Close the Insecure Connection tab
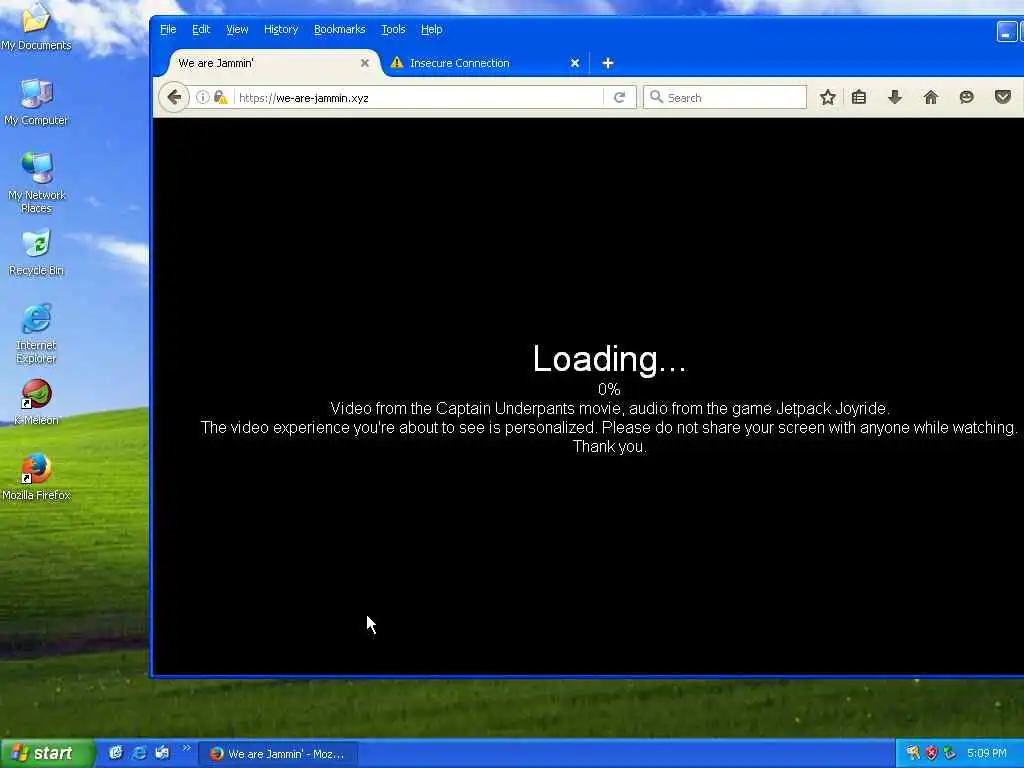Image resolution: width=1024 pixels, height=768 pixels. click(x=575, y=63)
